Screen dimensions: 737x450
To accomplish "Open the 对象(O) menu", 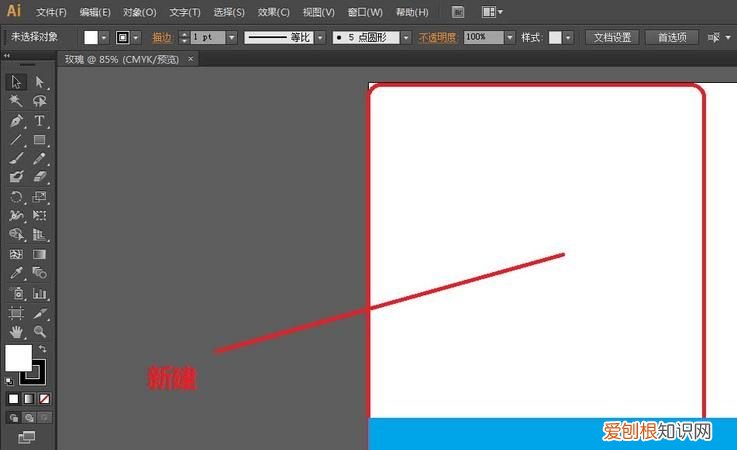I will coord(140,13).
